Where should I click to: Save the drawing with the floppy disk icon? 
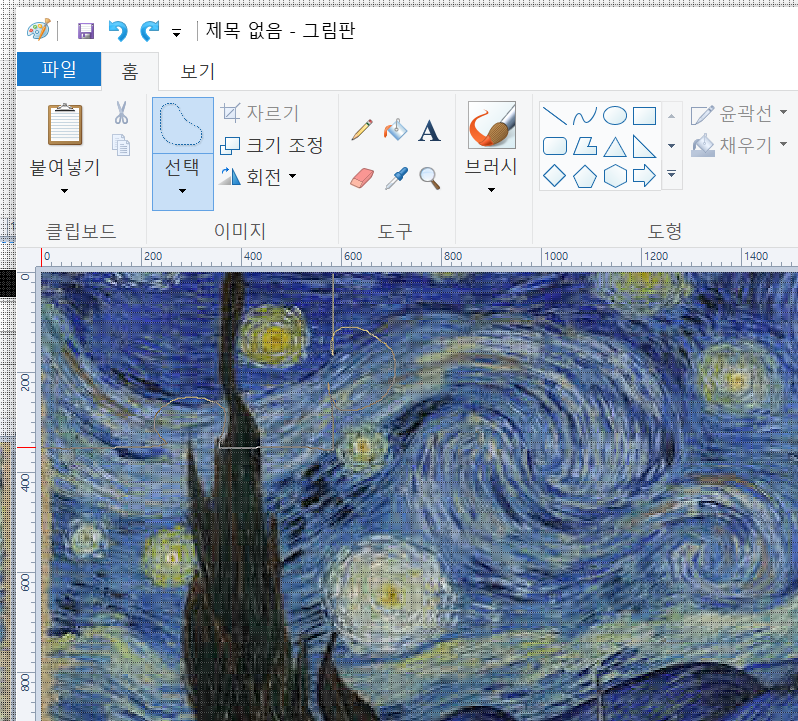pos(86,31)
